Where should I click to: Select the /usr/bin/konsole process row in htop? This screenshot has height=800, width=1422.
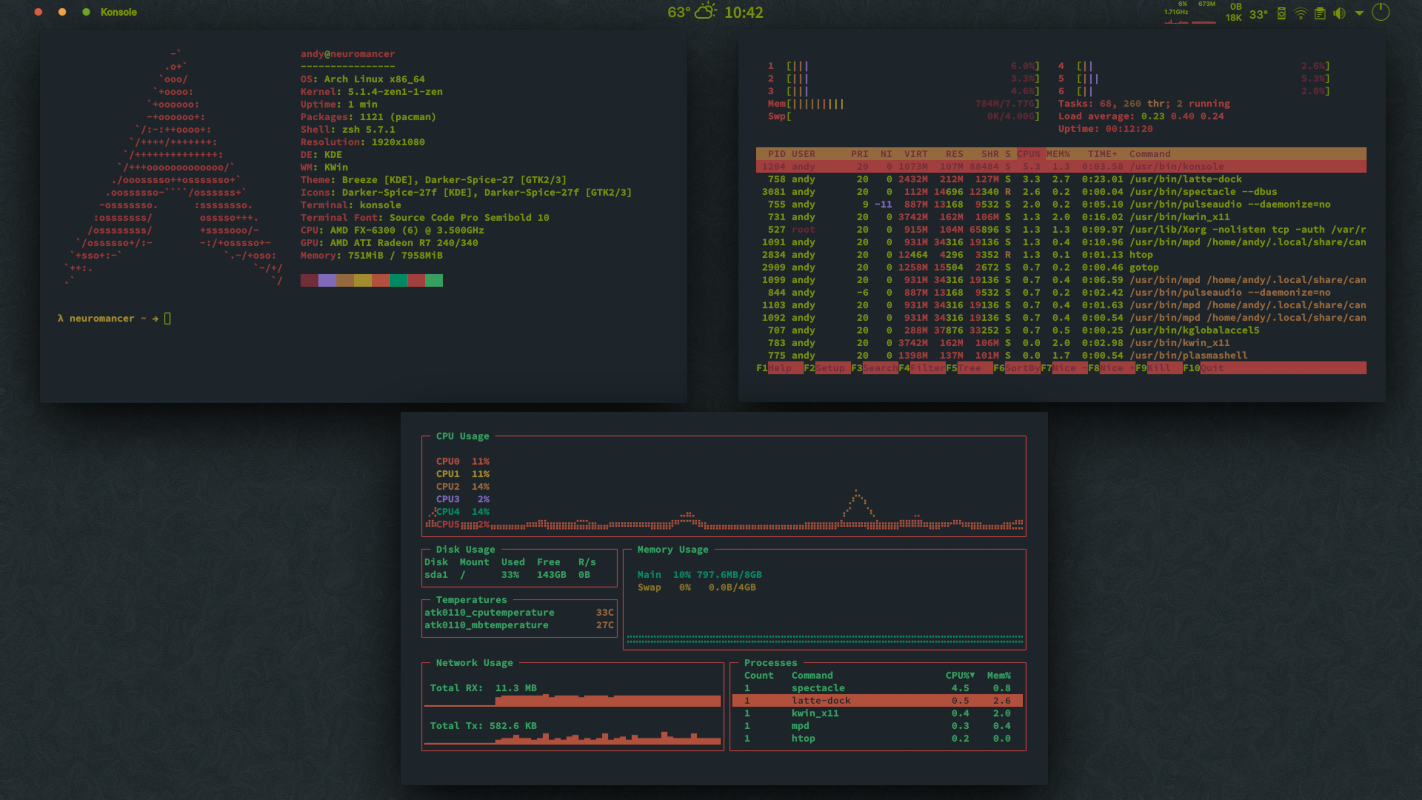[1061, 167]
